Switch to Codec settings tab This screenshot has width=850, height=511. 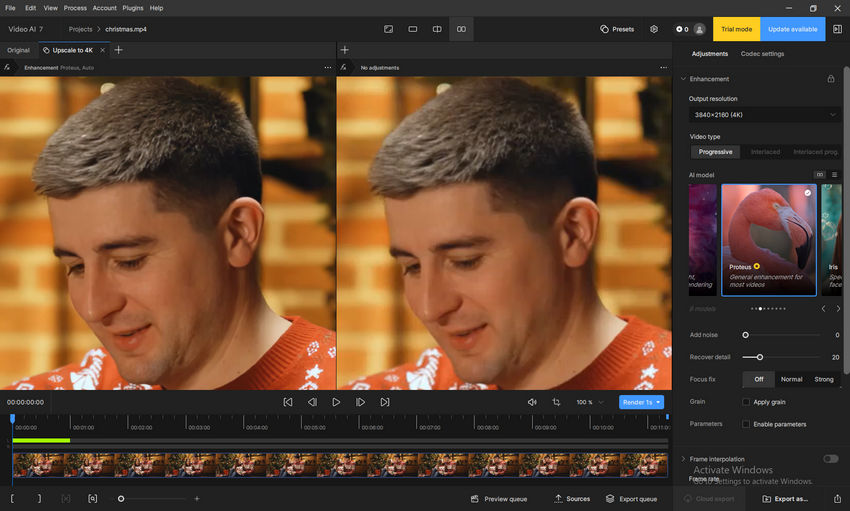coord(762,54)
